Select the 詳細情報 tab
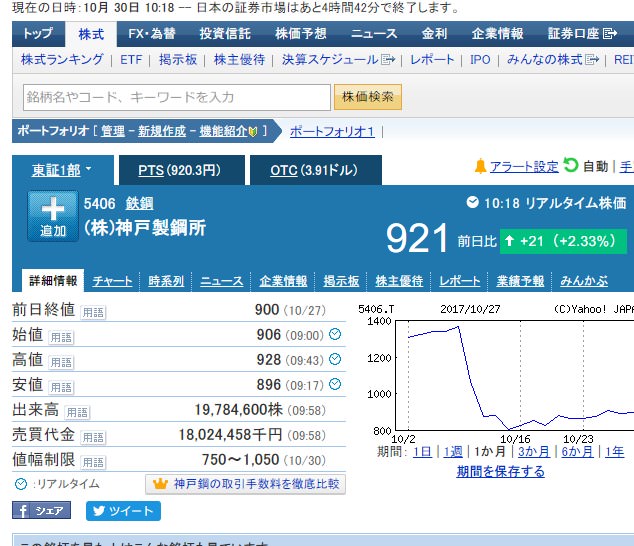This screenshot has width=634, height=546. pos(53,280)
